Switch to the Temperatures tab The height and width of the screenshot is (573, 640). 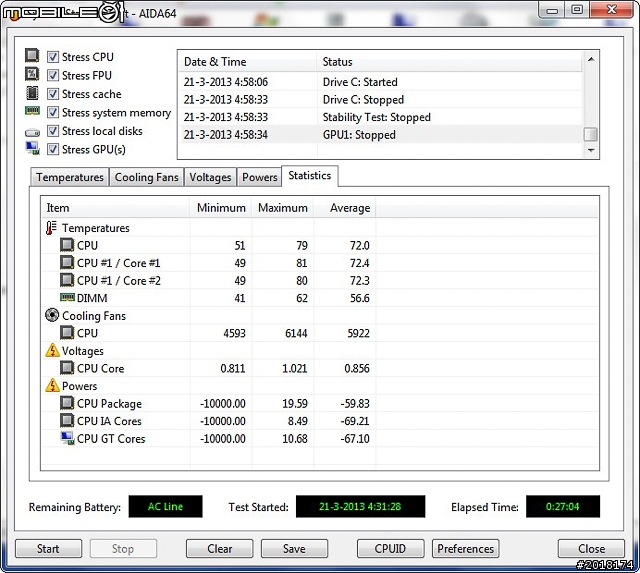[x=70, y=177]
